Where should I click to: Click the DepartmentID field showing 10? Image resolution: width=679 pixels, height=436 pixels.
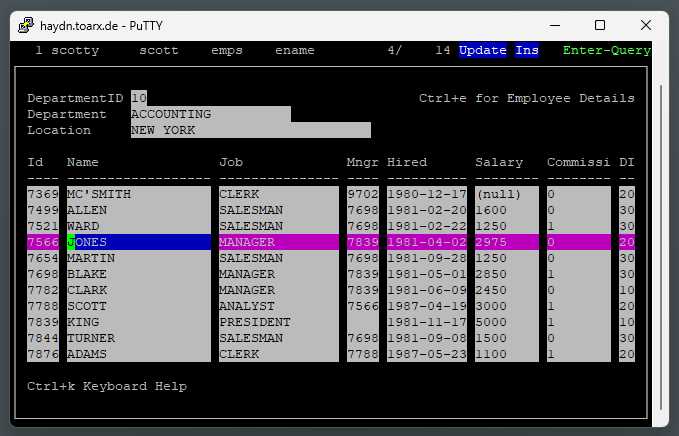click(139, 98)
